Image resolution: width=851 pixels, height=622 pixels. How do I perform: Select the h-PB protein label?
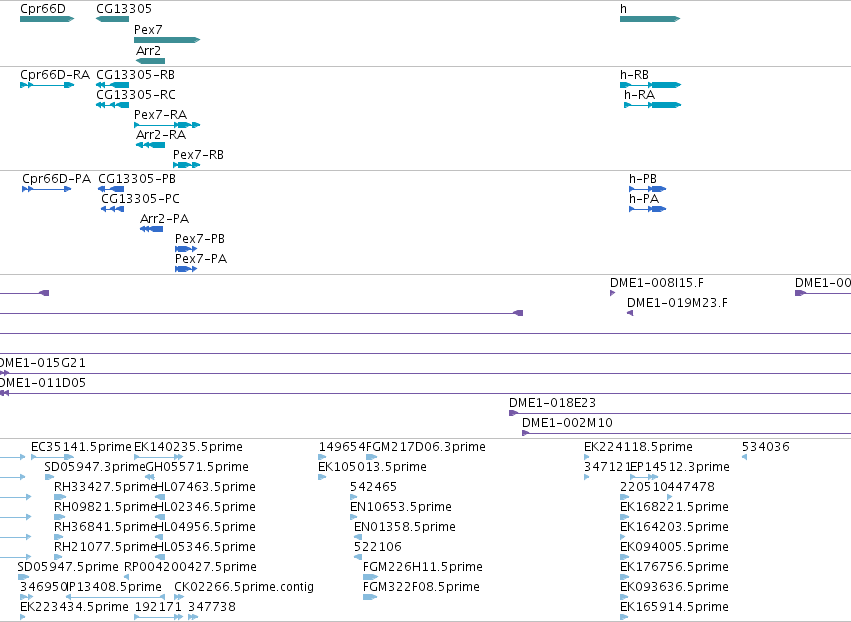643,179
